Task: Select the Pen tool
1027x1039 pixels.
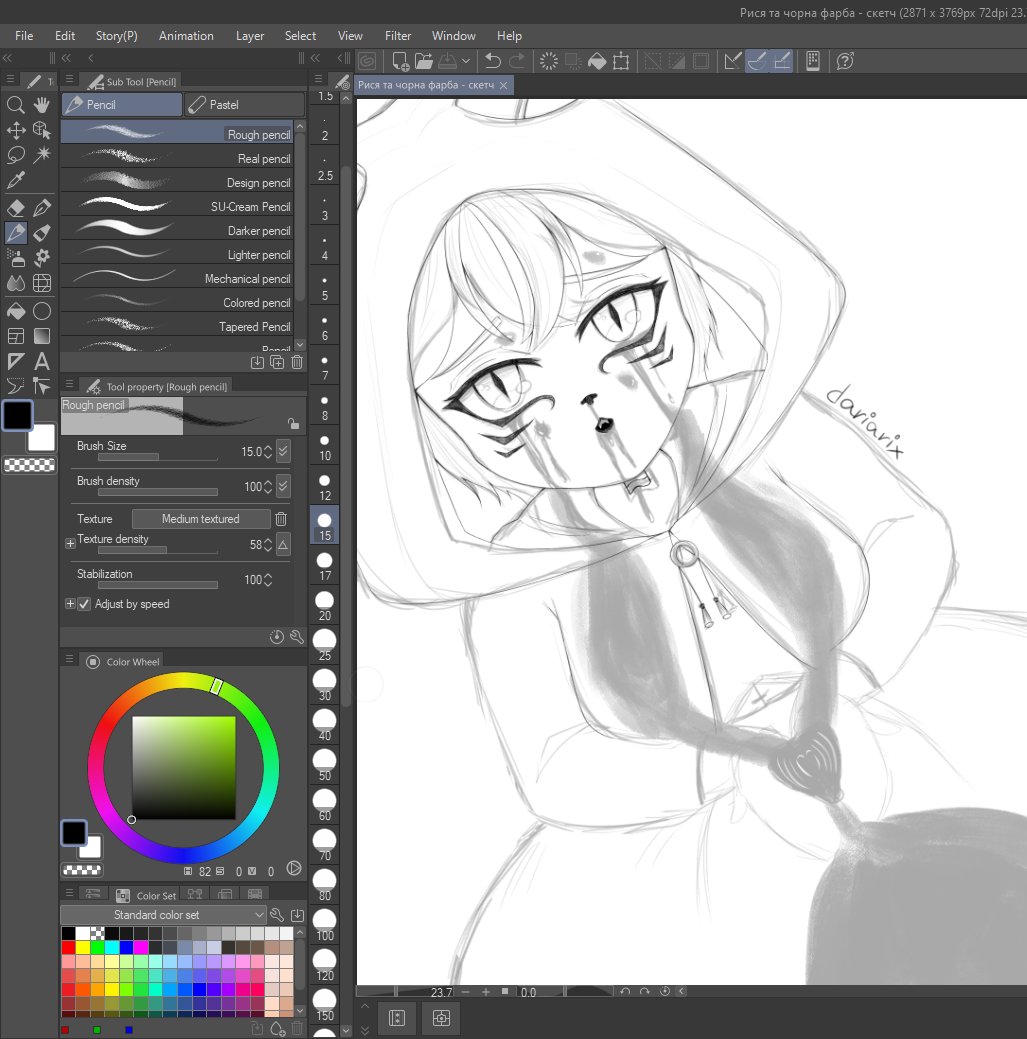Action: 42,207
